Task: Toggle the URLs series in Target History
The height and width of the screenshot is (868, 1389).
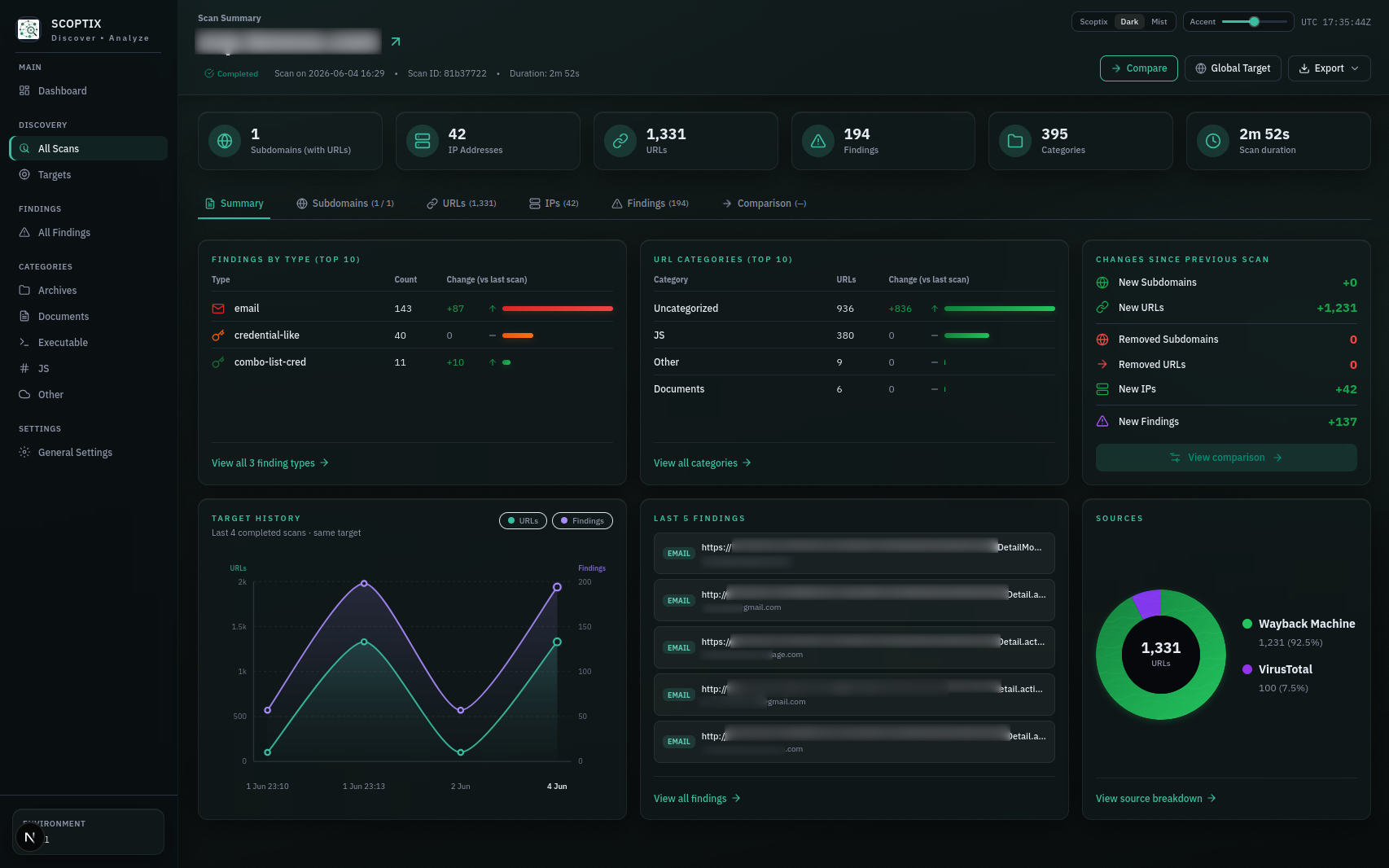Action: pyautogui.click(x=523, y=521)
